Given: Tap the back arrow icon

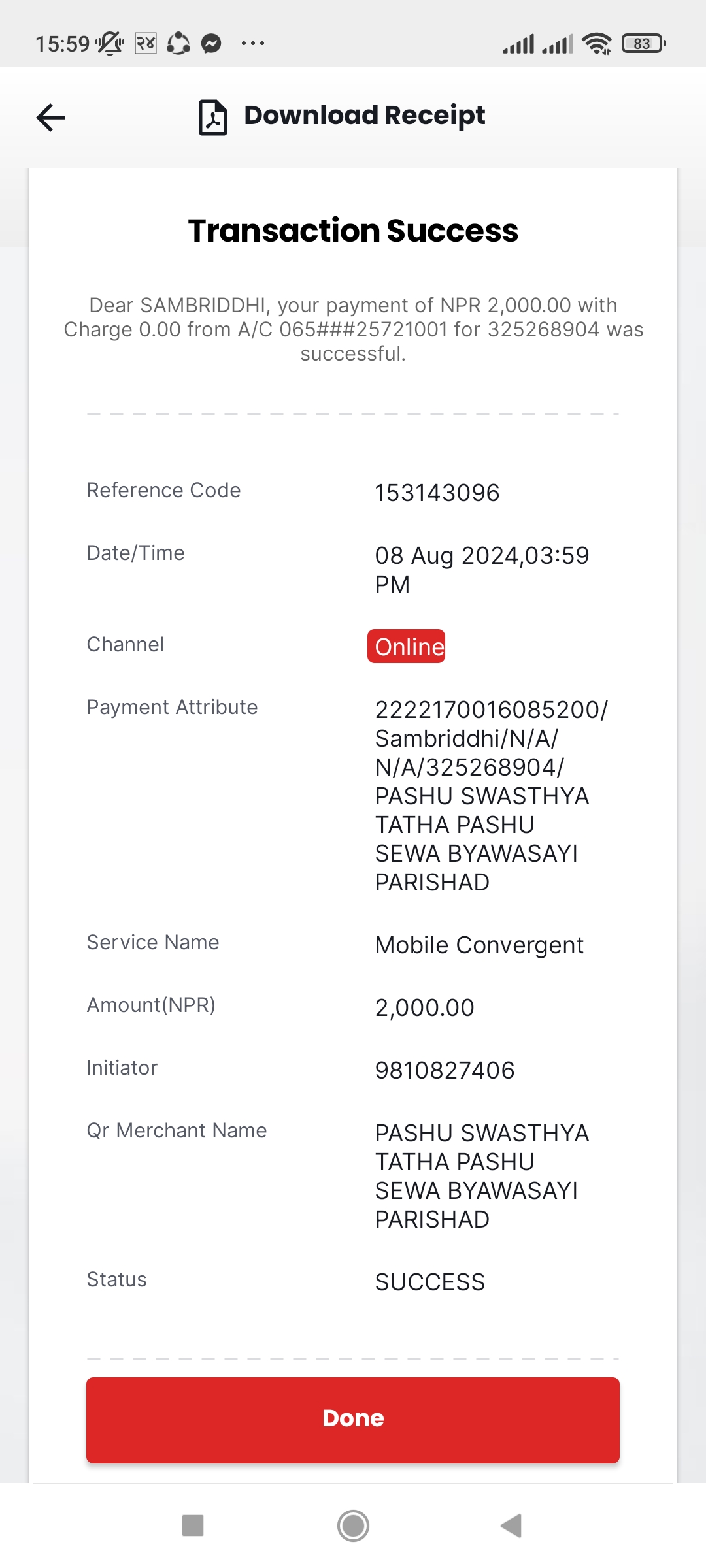Looking at the screenshot, I should (x=50, y=118).
